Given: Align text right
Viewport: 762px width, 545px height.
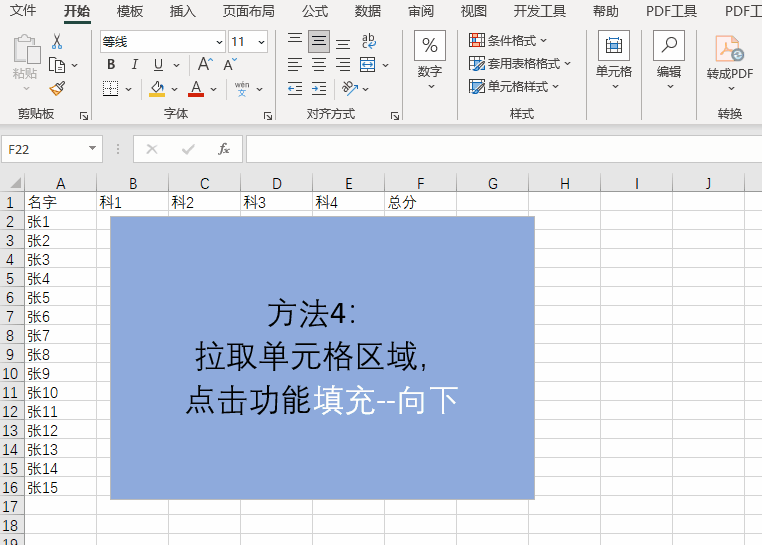Looking at the screenshot, I should point(343,64).
